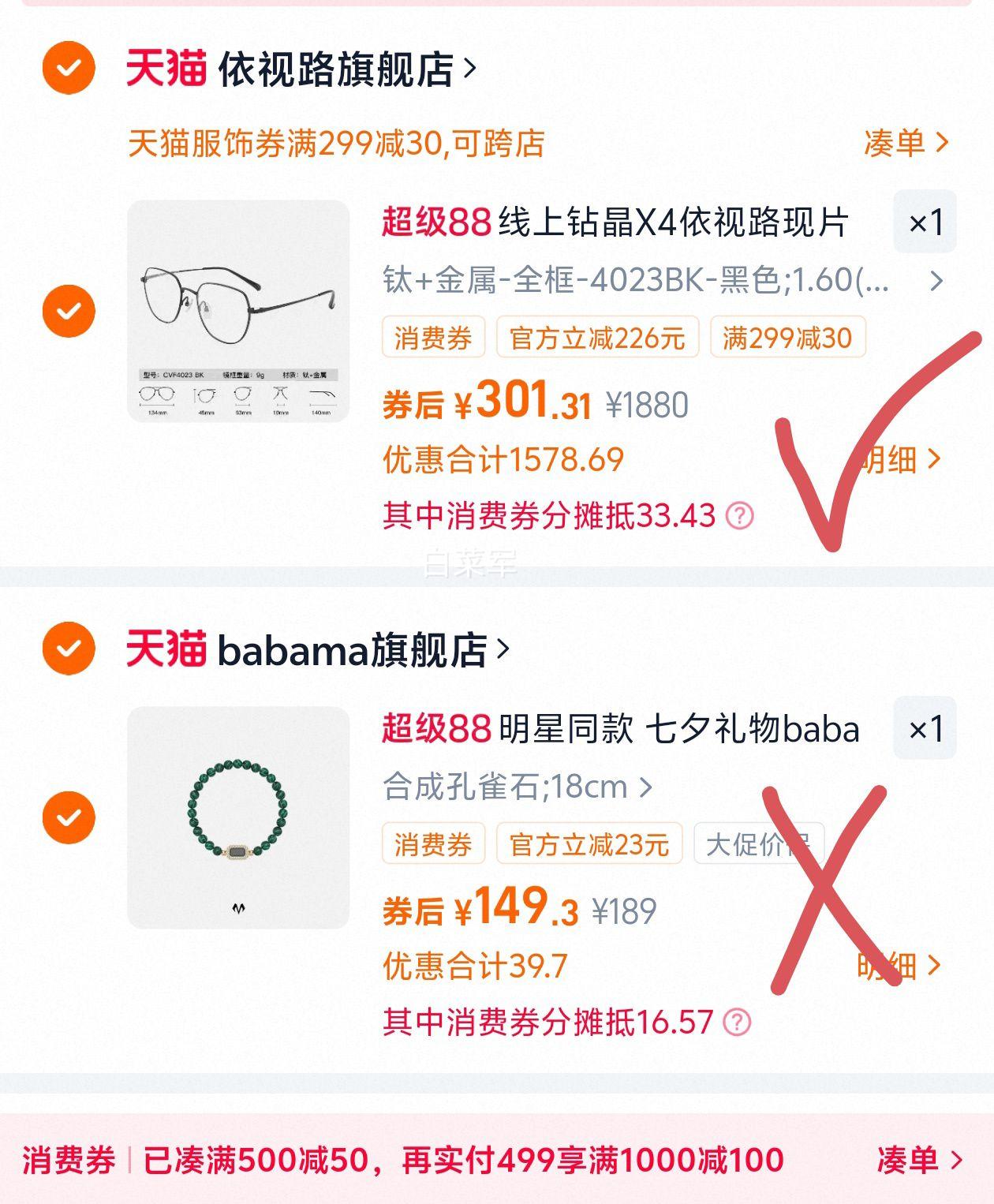Viewport: 994px width, 1204px height.
Task: Open the green bracelet product thumbnail
Action: (238, 817)
